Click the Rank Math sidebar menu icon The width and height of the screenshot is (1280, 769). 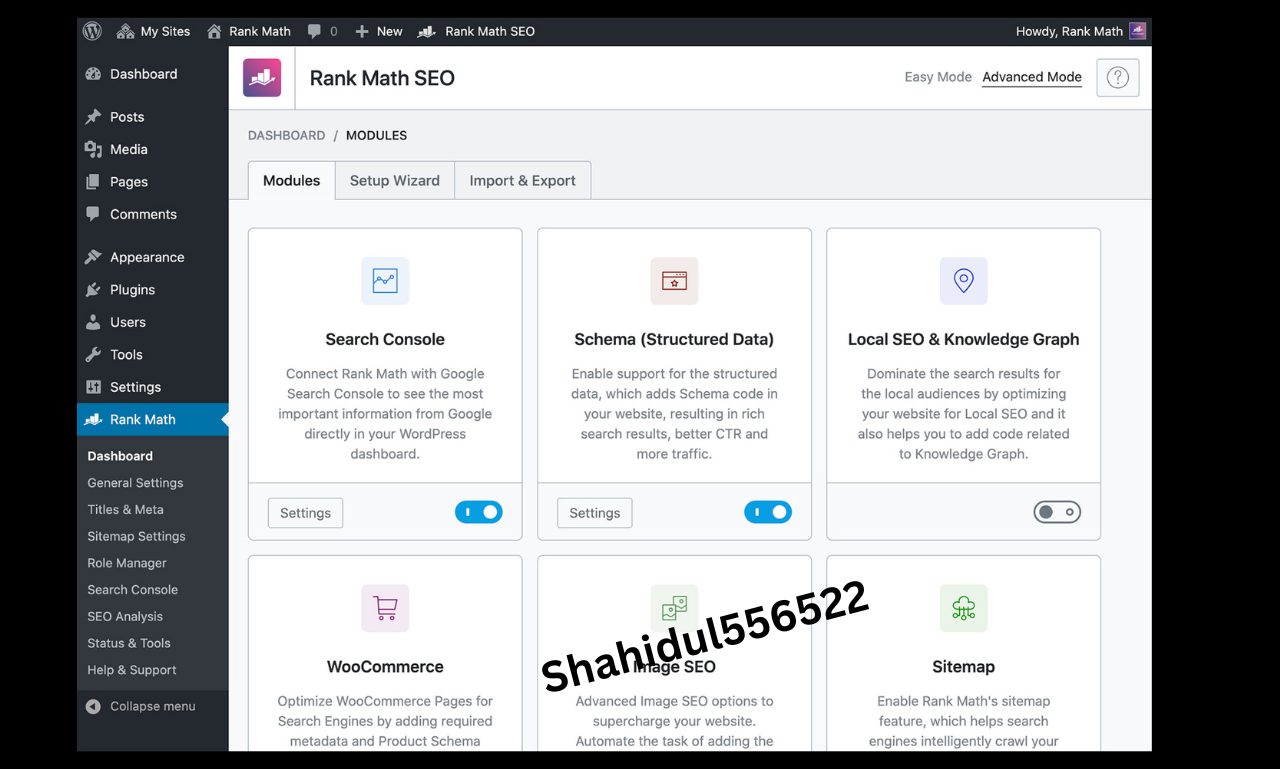pos(94,420)
